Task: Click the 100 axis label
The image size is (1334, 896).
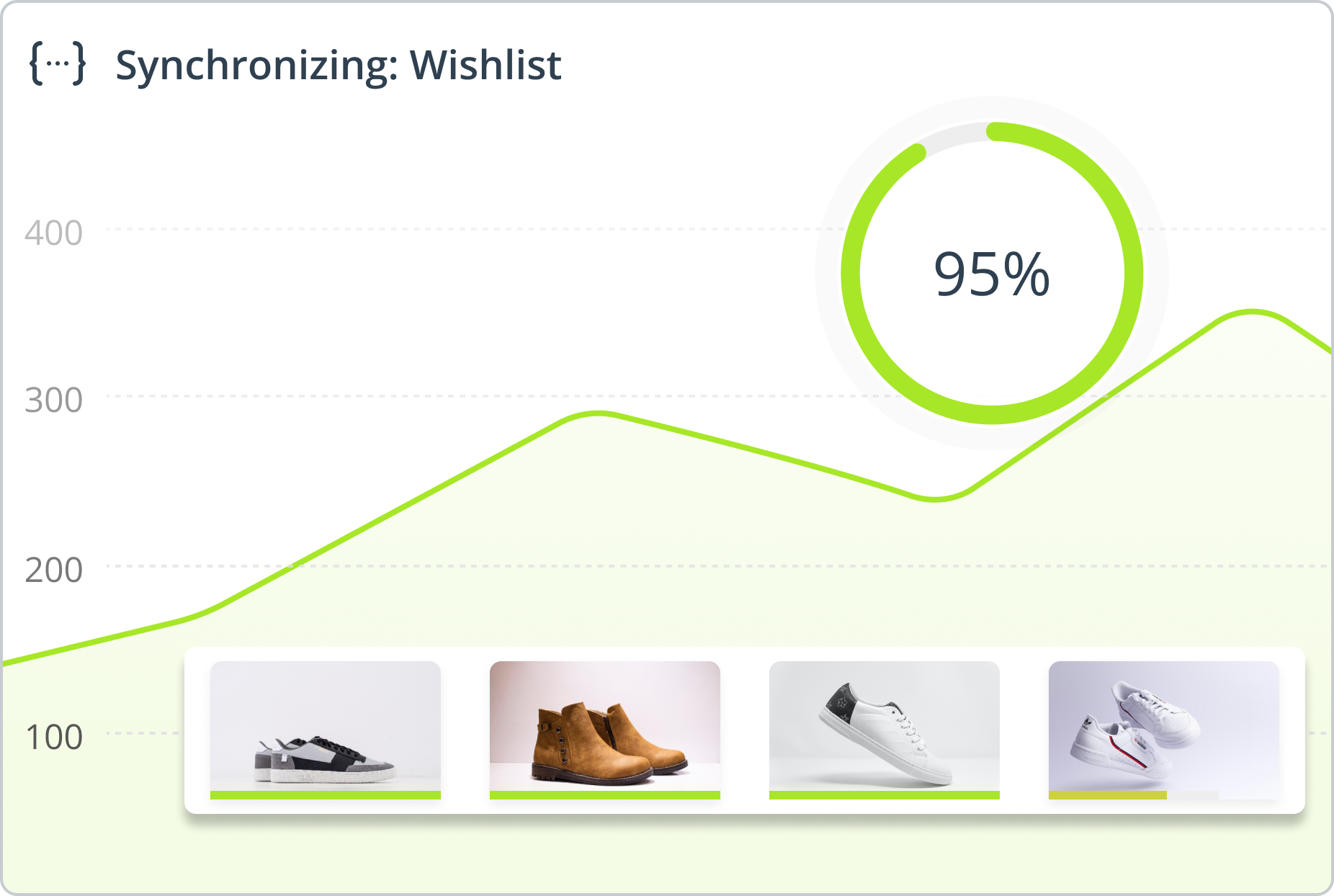Action: point(54,738)
